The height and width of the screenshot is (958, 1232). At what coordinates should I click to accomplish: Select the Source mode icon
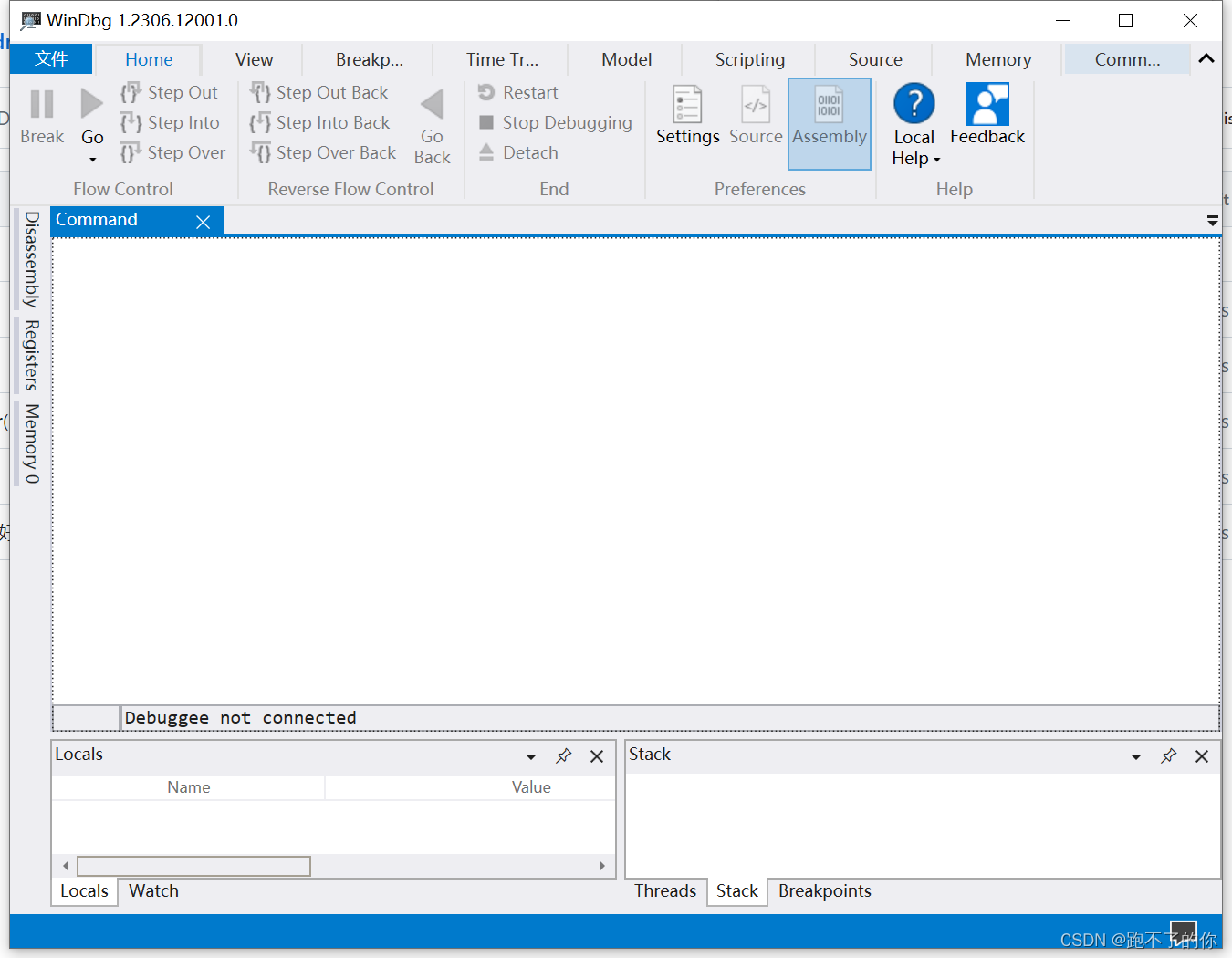(756, 104)
